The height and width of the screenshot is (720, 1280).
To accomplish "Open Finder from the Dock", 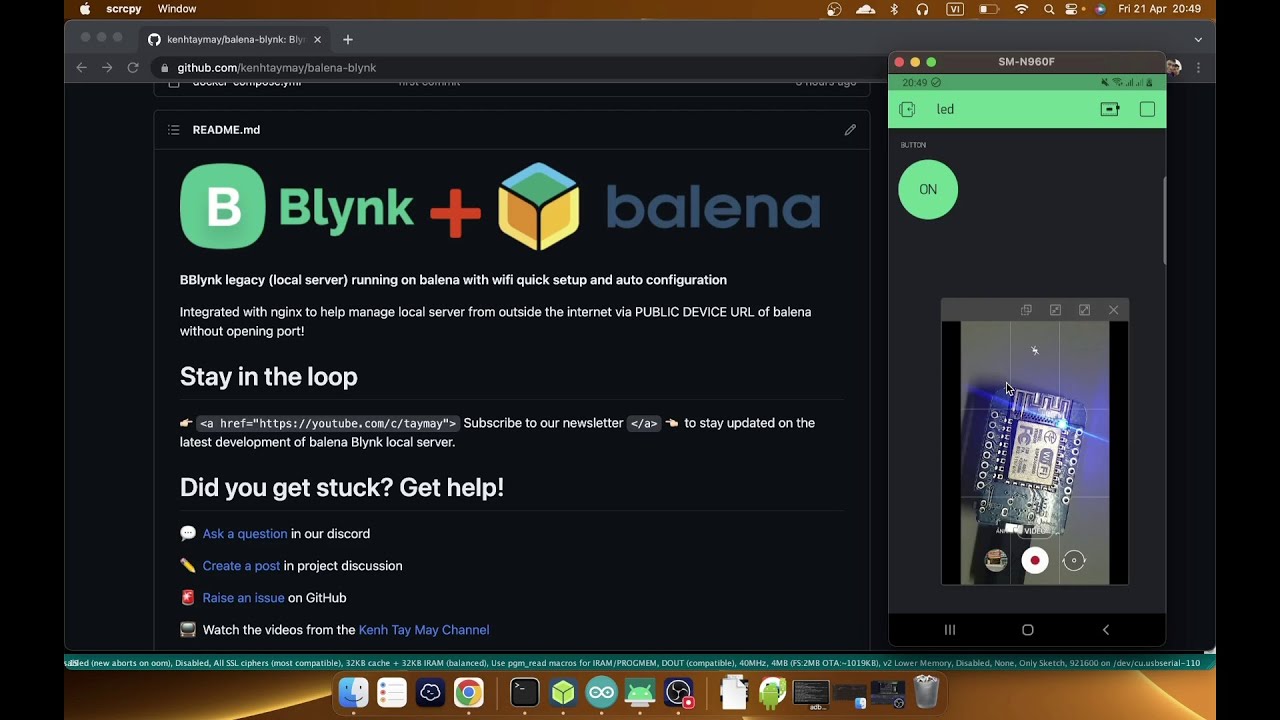I will coord(353,692).
